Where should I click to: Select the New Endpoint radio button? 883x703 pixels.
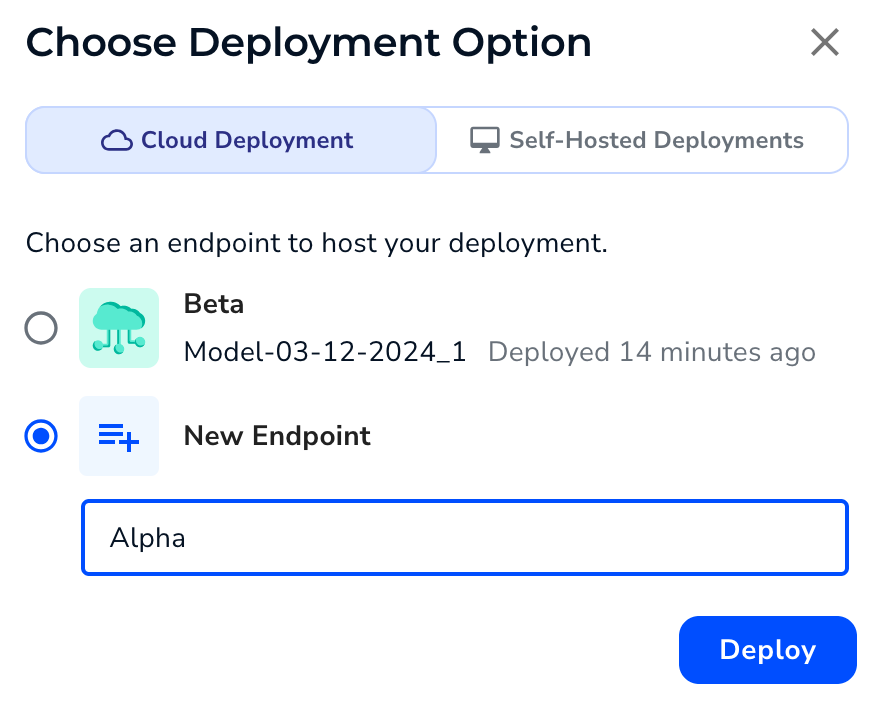pos(40,436)
